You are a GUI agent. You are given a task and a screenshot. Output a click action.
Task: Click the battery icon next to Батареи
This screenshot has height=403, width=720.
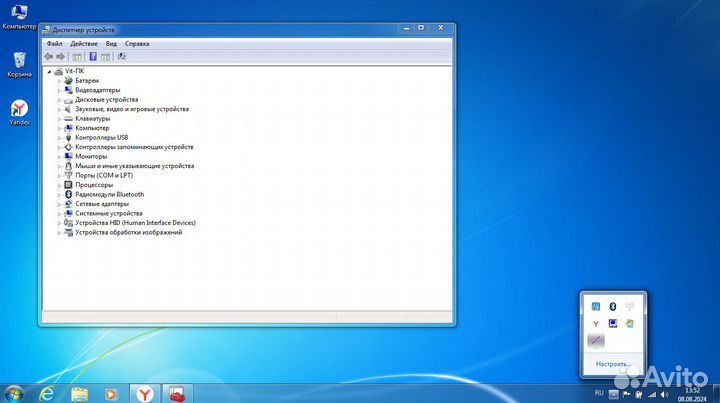(x=68, y=81)
